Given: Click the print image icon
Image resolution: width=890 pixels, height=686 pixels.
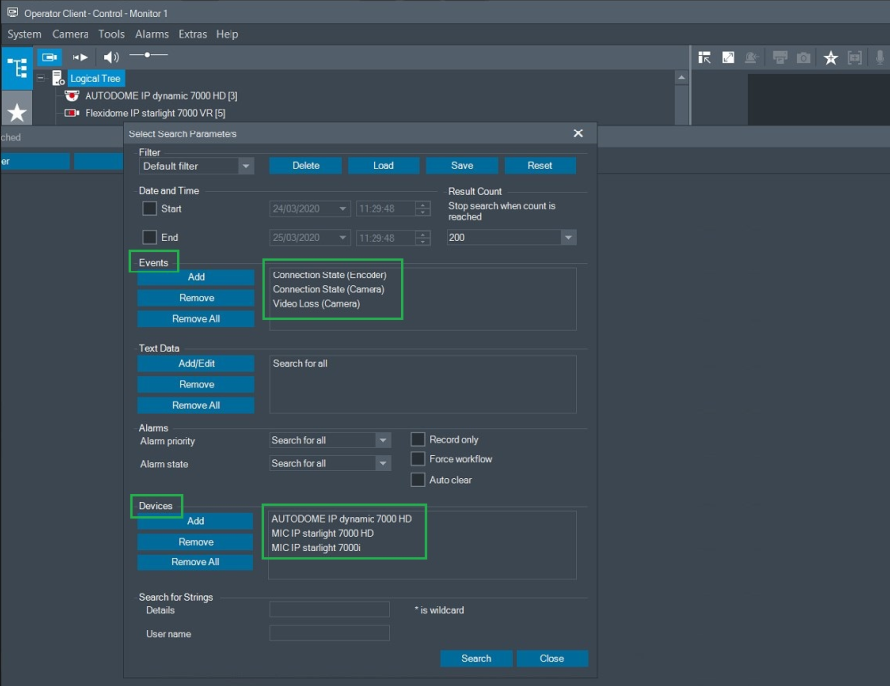Looking at the screenshot, I should 780,58.
